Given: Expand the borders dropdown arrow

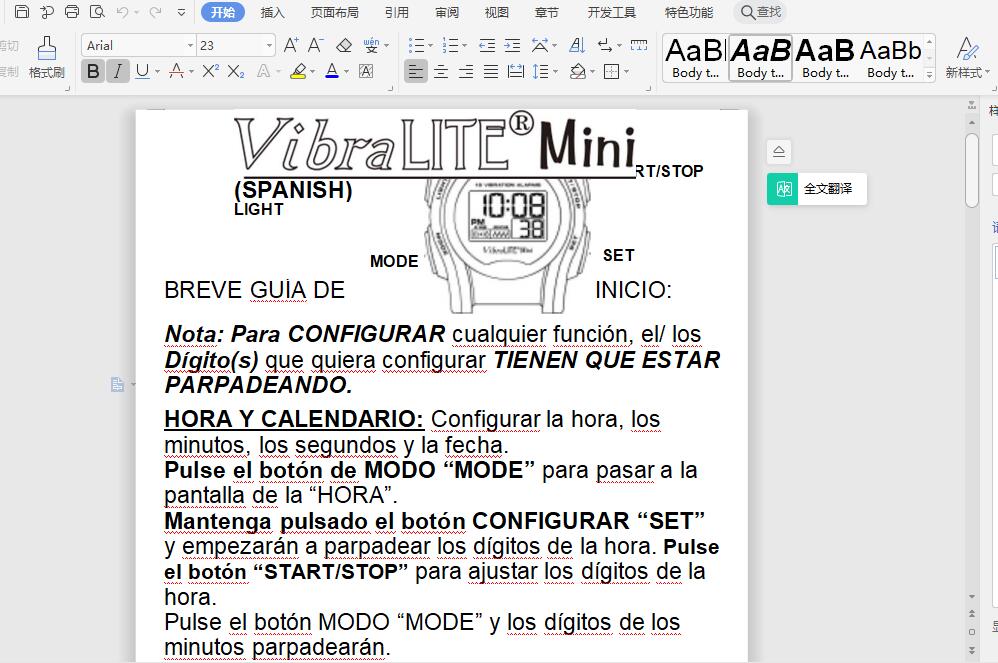Looking at the screenshot, I should tap(626, 72).
